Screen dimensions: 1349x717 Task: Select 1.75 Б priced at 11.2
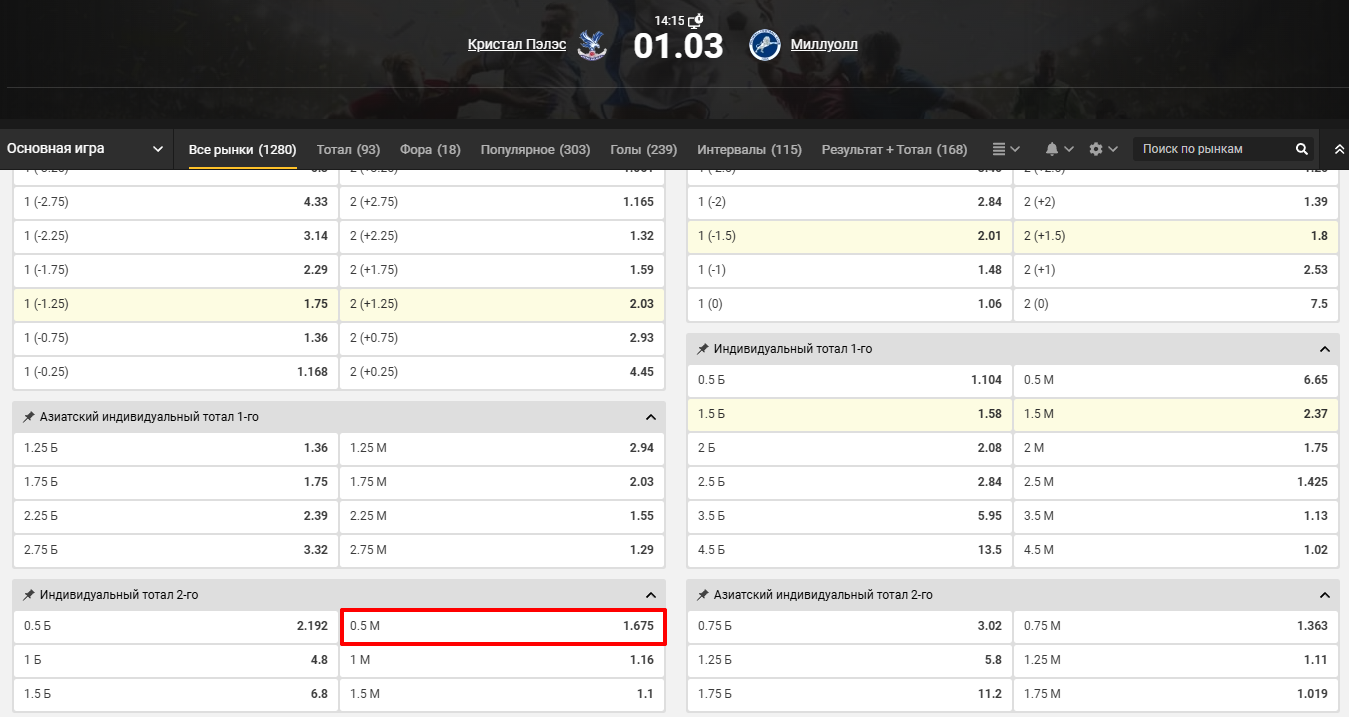coord(850,694)
